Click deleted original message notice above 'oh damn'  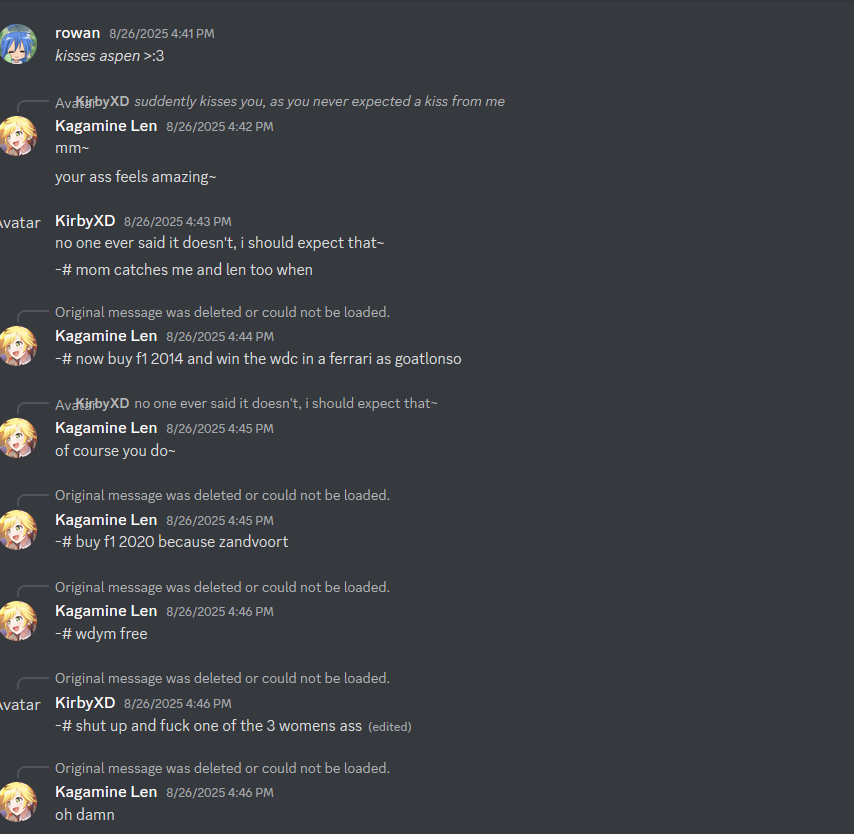pyautogui.click(x=222, y=768)
